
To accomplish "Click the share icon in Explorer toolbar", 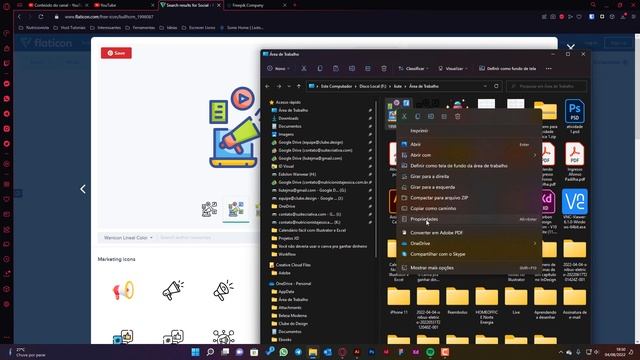I will click(368, 69).
